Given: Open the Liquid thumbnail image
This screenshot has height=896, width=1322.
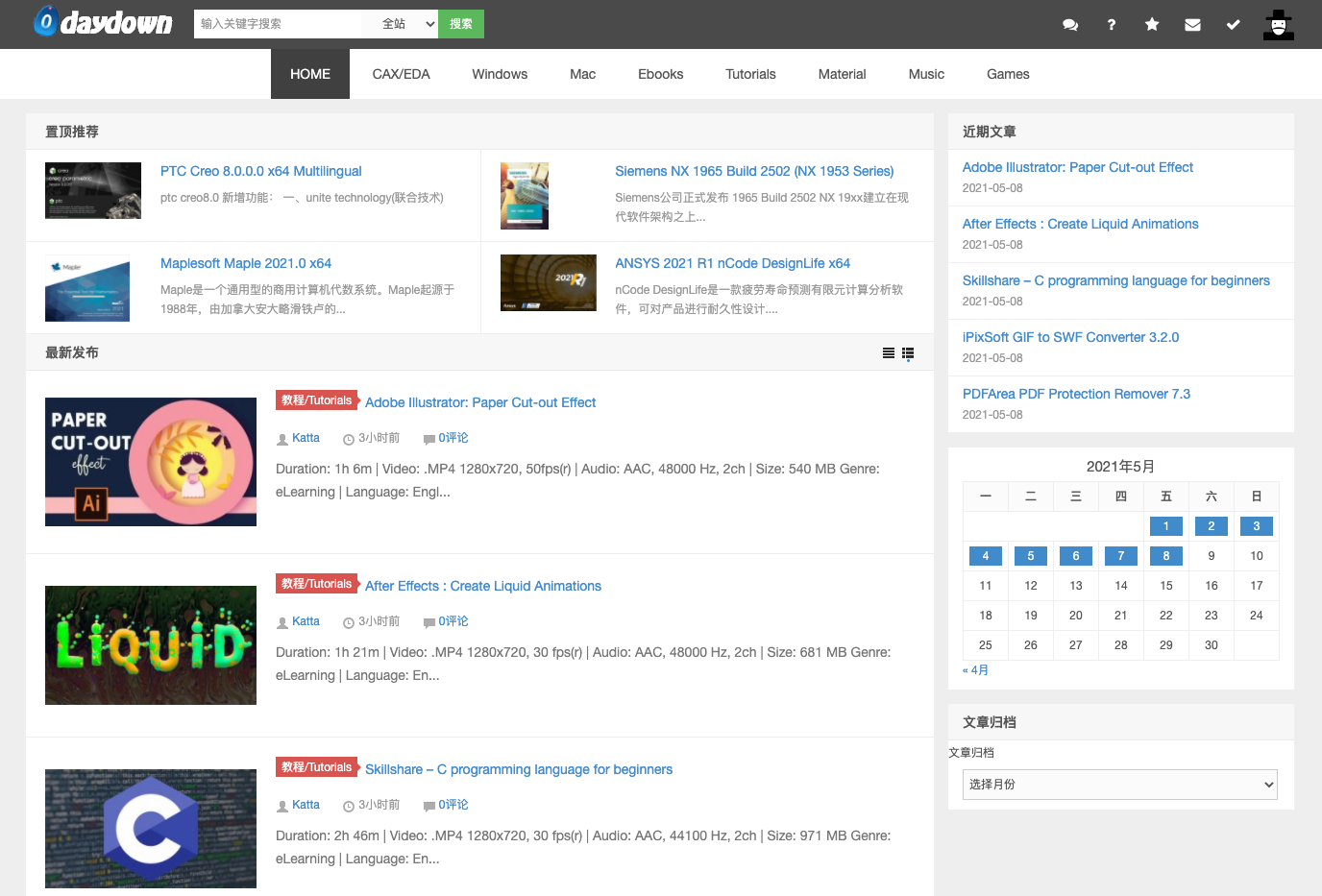Looking at the screenshot, I should pos(151,645).
